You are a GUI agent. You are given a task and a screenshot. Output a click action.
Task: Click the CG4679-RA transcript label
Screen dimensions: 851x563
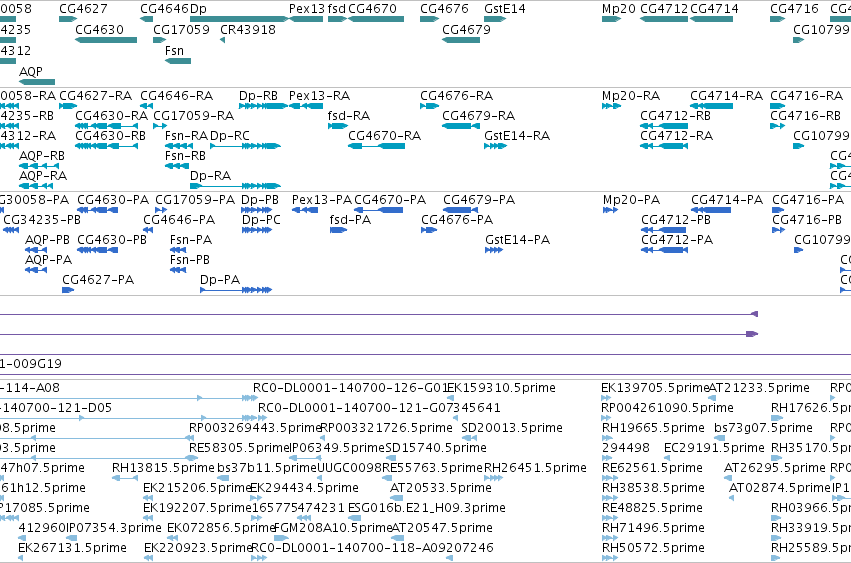point(478,116)
